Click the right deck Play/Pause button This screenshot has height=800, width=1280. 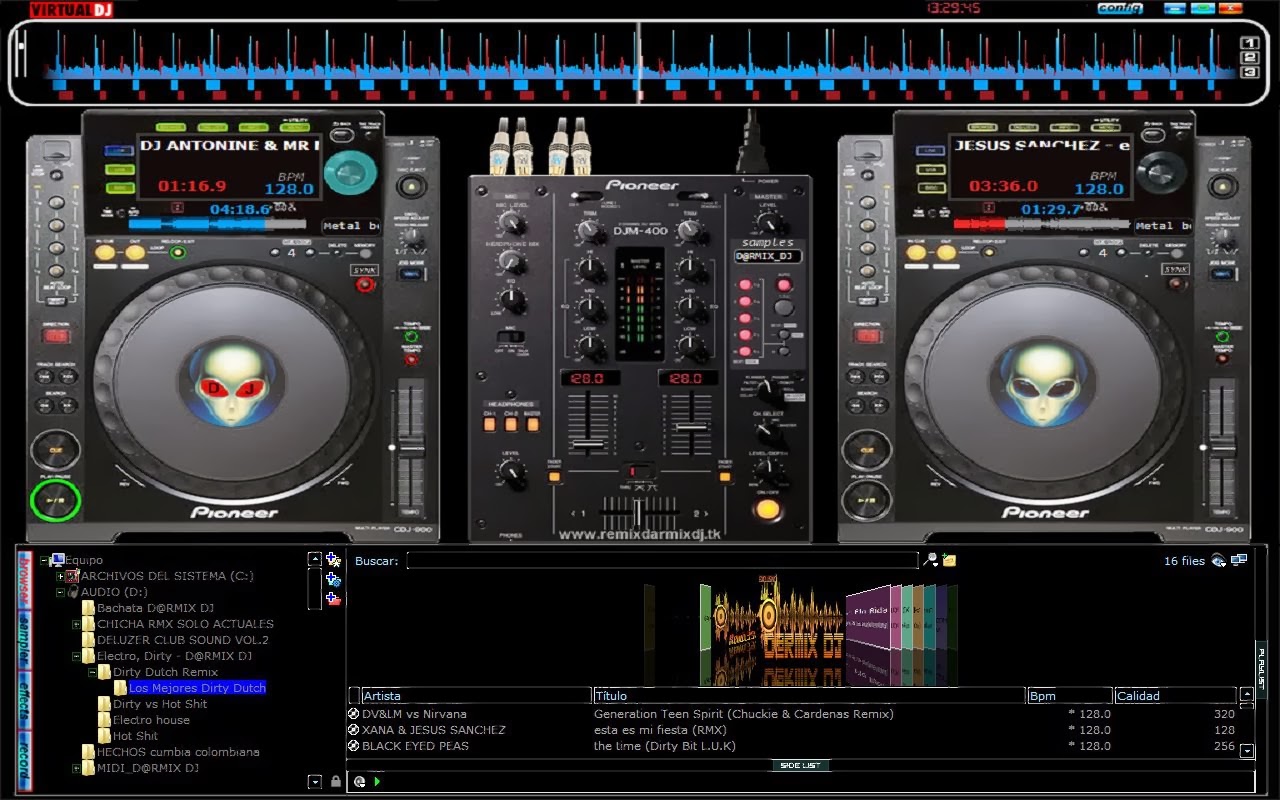click(865, 501)
